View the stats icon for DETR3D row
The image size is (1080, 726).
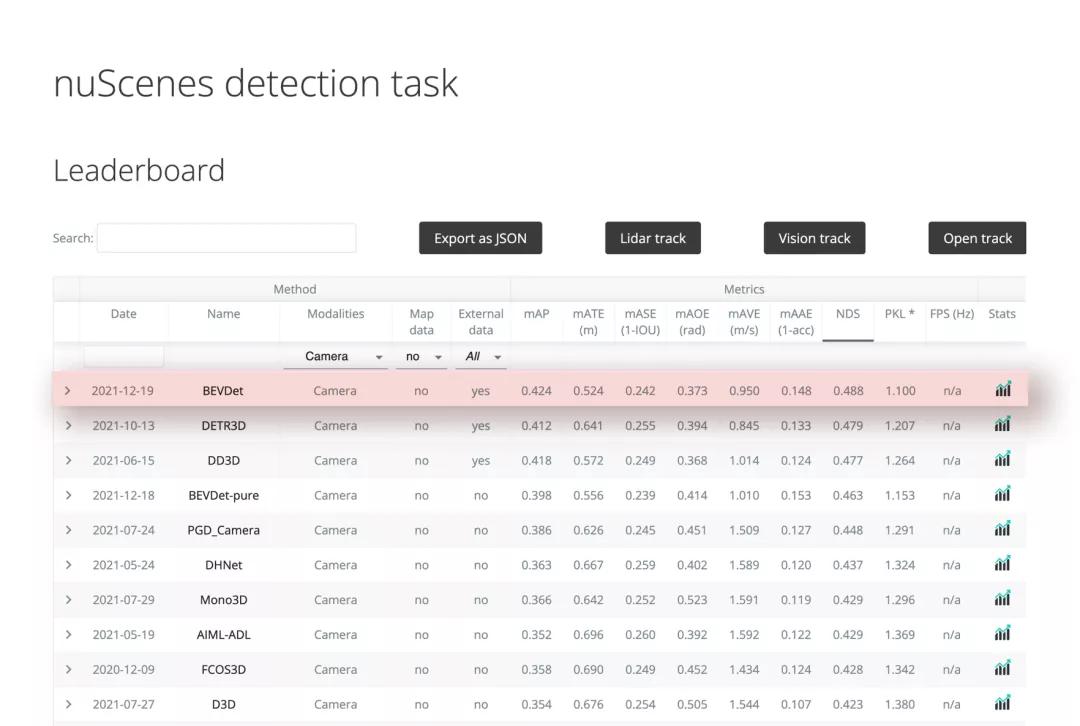[1002, 425]
